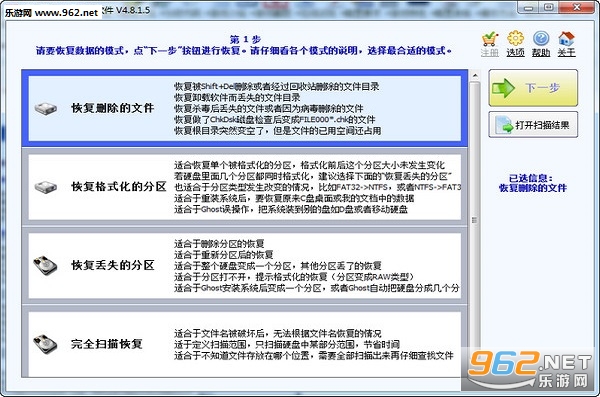Click 打开扫描结果 button text
600x397 pixels.
(542, 125)
